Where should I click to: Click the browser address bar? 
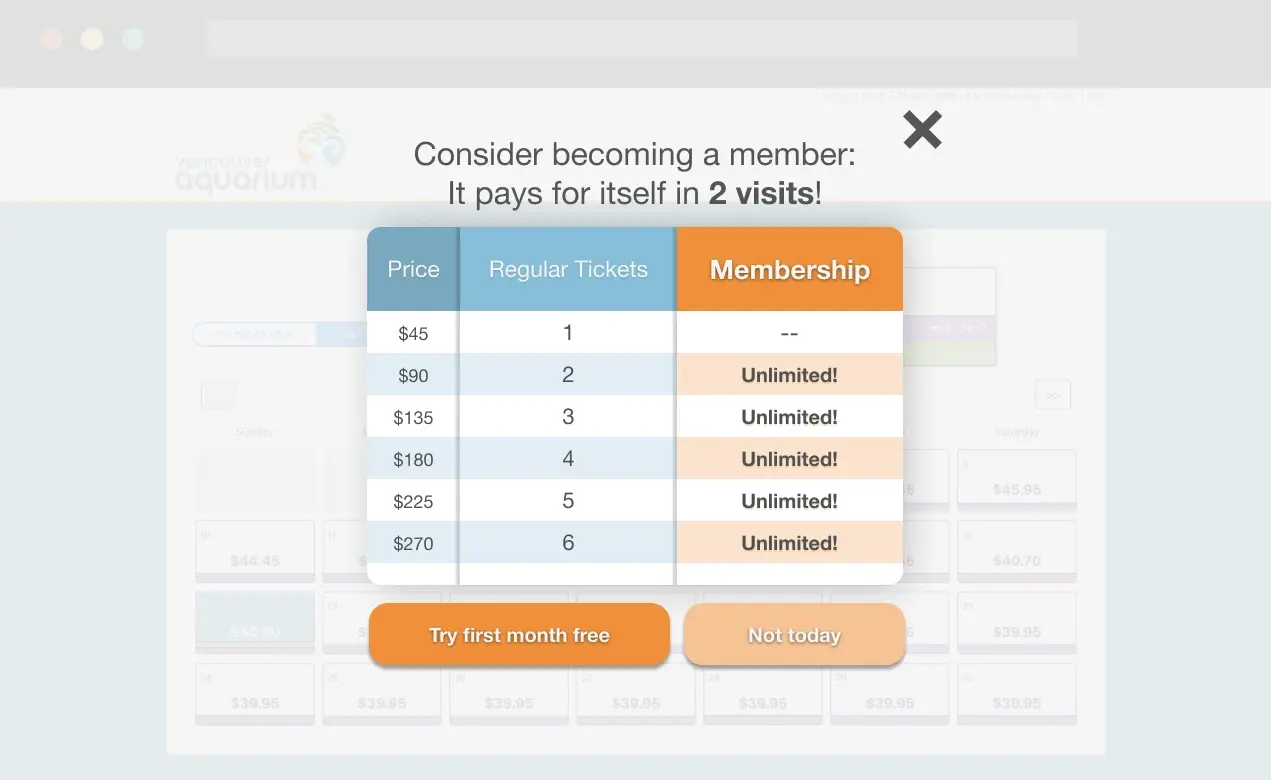(641, 38)
